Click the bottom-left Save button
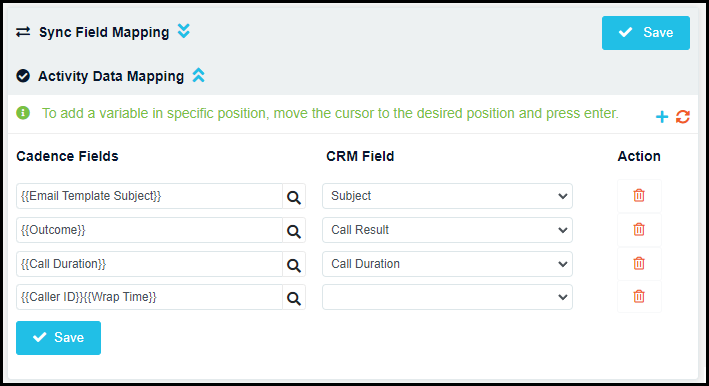Viewport: 709px width, 386px height. (x=58, y=338)
